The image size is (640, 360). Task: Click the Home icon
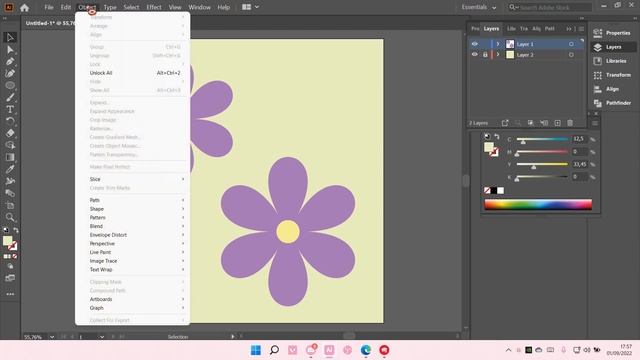tap(24, 7)
